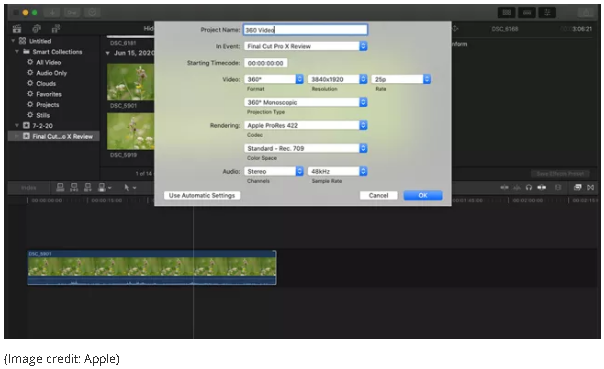Toggle audio skimming waveform icon

[x=517, y=187]
